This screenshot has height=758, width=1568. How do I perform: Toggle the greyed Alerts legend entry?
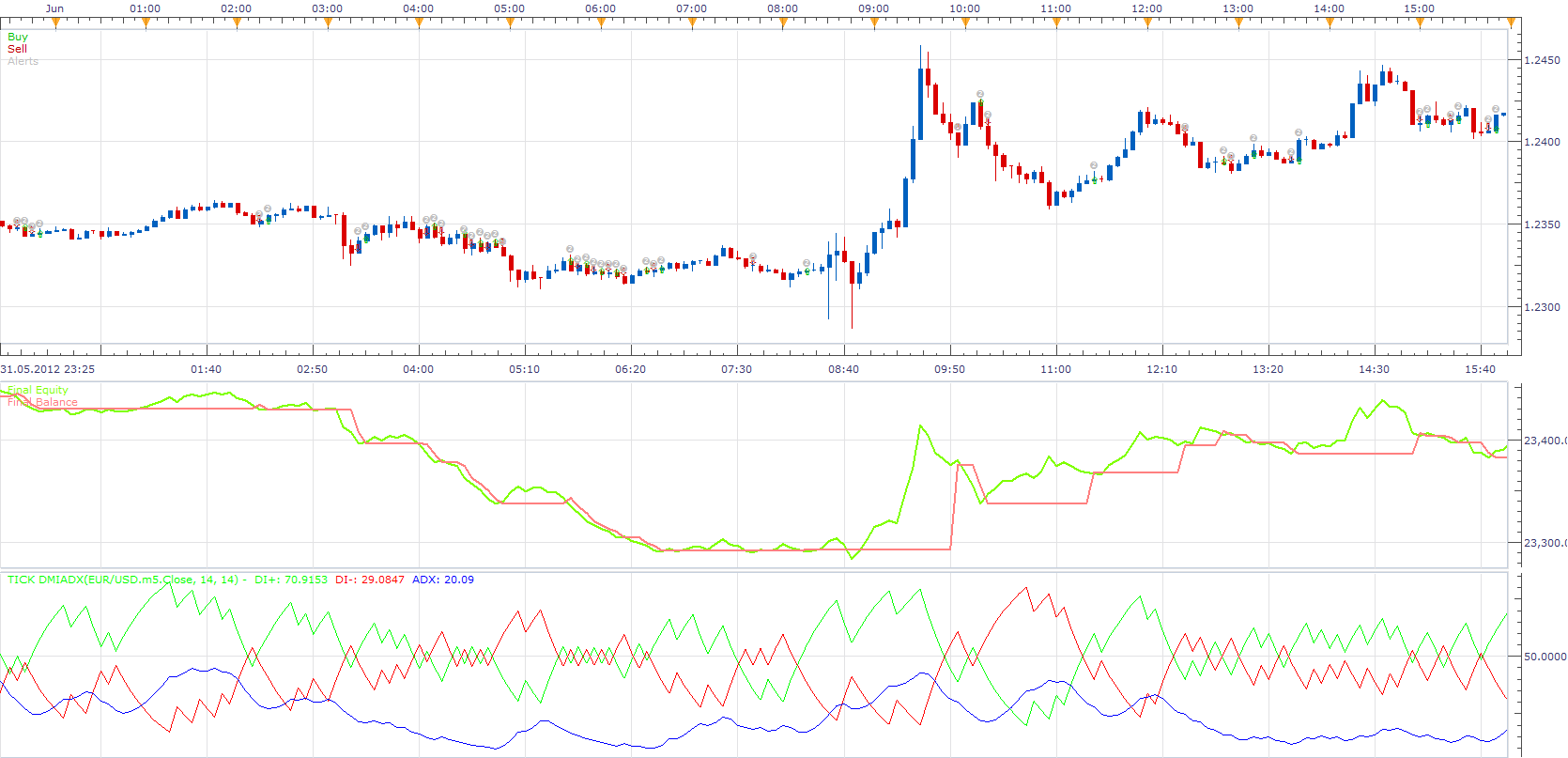pos(23,61)
